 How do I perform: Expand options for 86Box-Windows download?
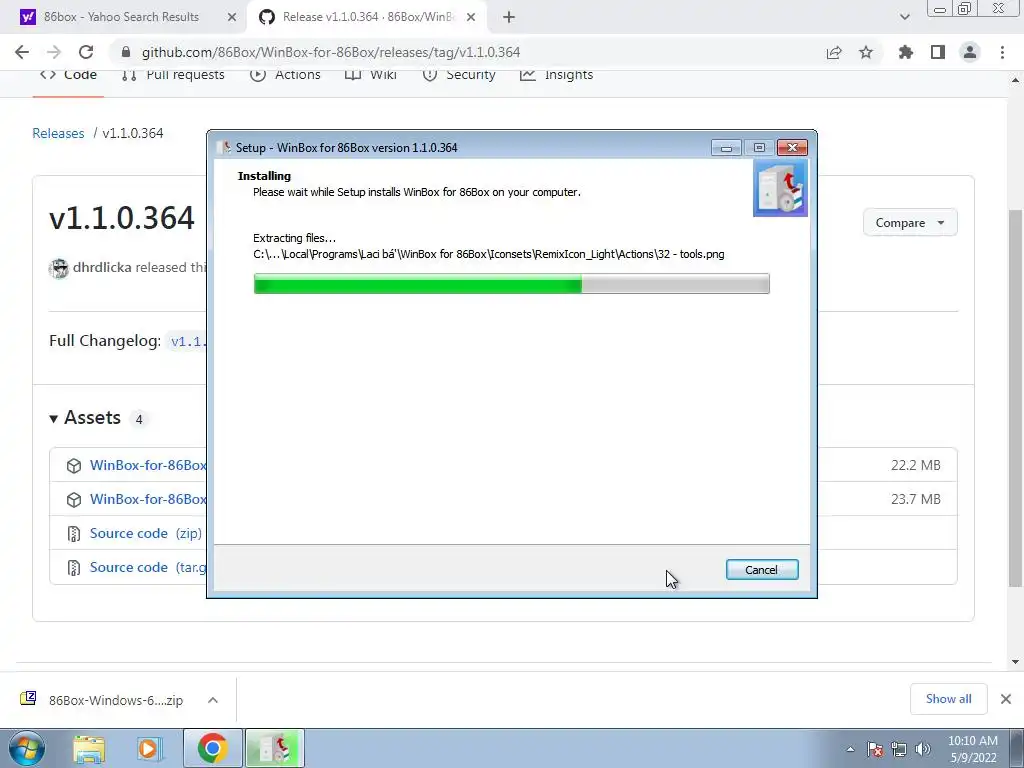[213, 700]
